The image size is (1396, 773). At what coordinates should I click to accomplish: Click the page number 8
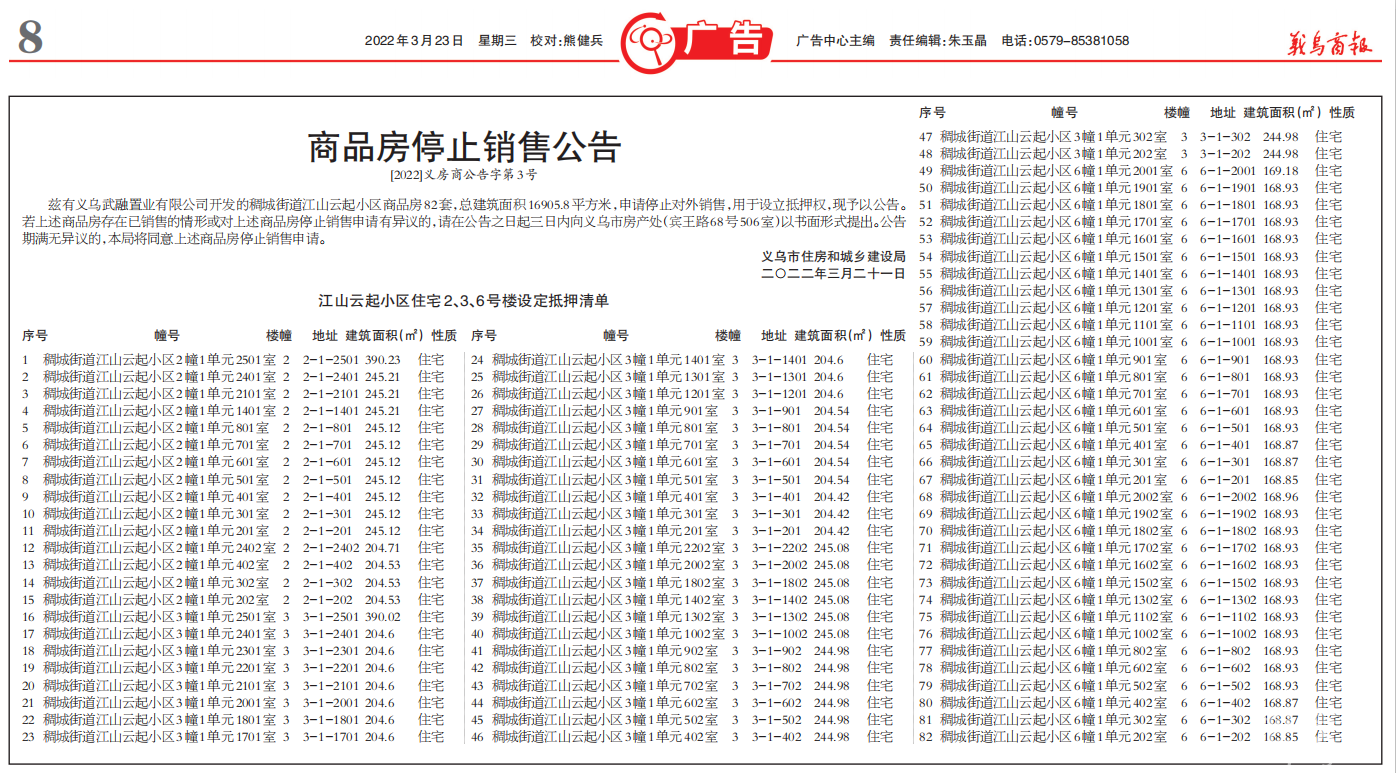click(30, 40)
